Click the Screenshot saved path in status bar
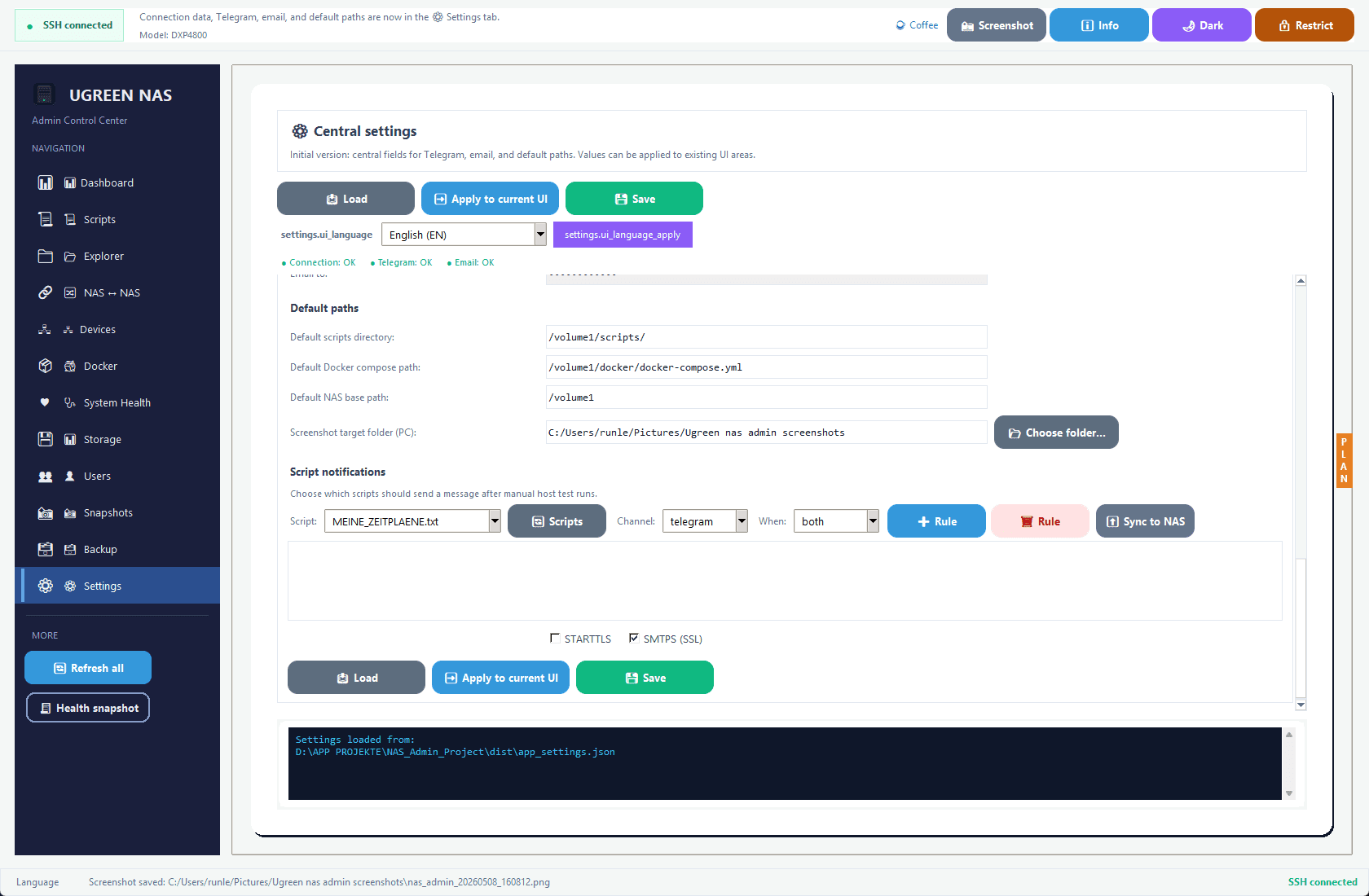 [x=319, y=882]
